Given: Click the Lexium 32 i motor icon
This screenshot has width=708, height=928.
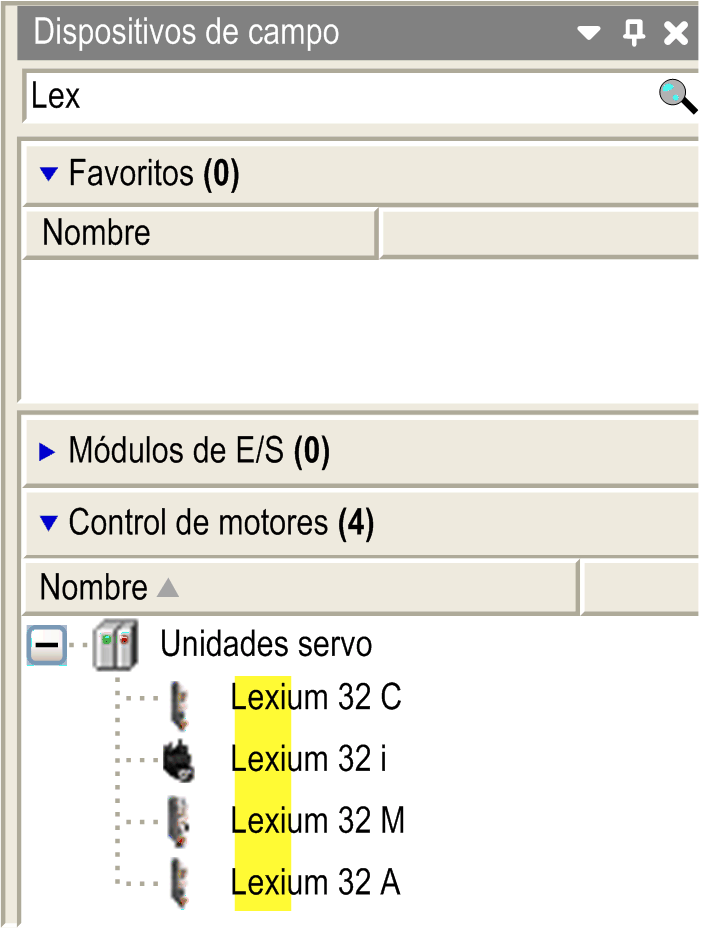Looking at the screenshot, I should pyautogui.click(x=179, y=761).
